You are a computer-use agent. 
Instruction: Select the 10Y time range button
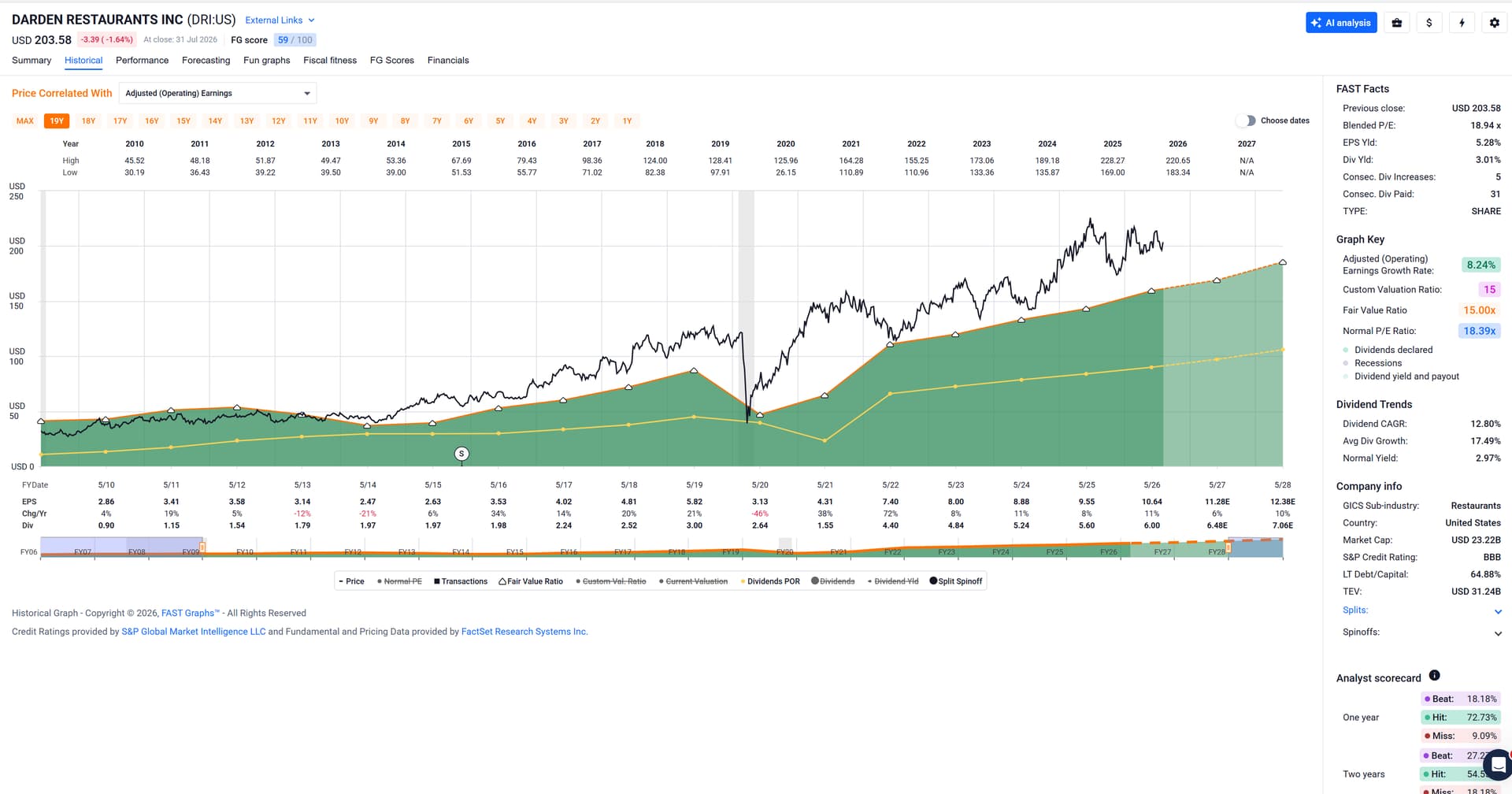pos(342,121)
